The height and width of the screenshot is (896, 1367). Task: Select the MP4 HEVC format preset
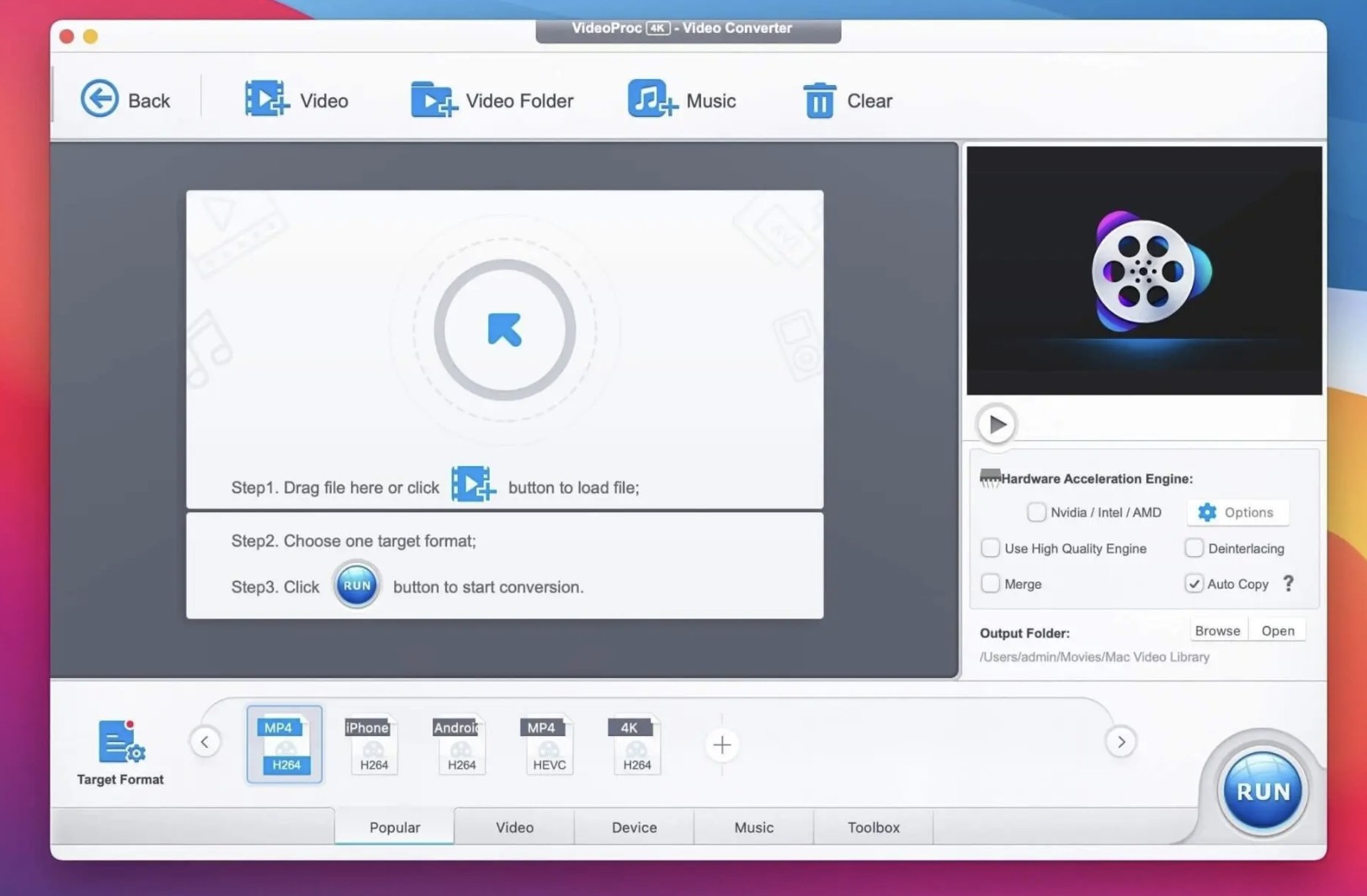548,745
